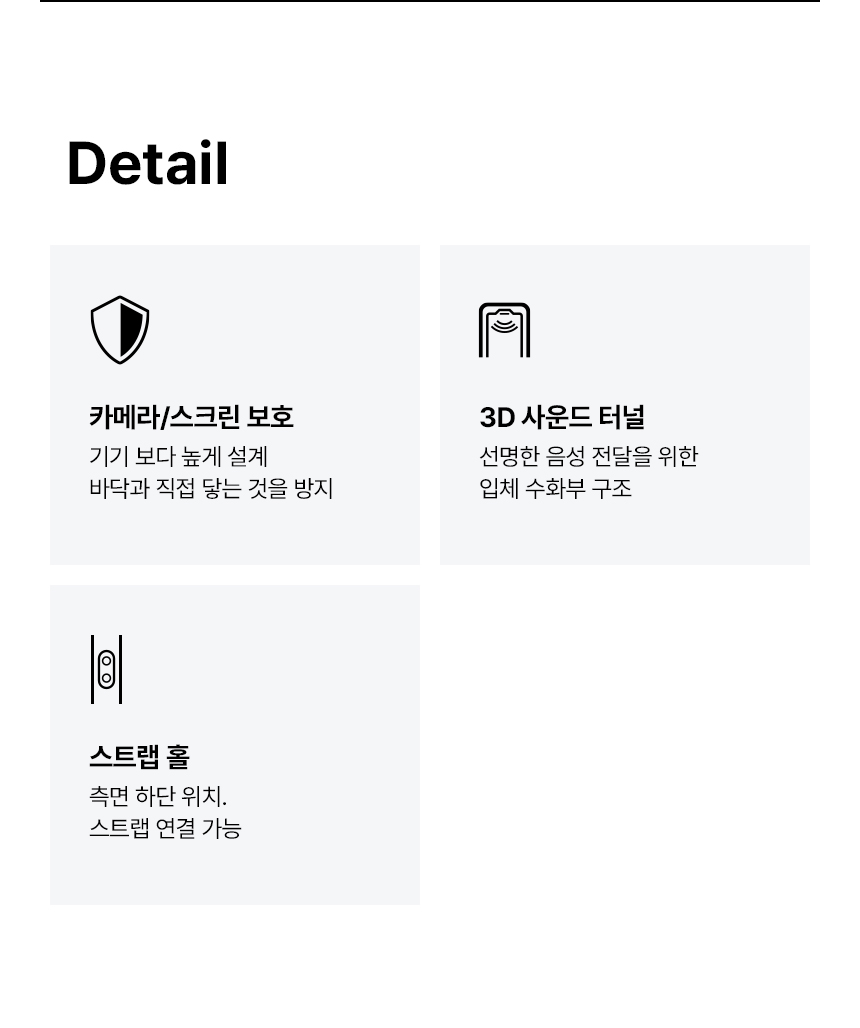
Task: Click the 3D sound tunnel feature card
Action: (x=625, y=405)
